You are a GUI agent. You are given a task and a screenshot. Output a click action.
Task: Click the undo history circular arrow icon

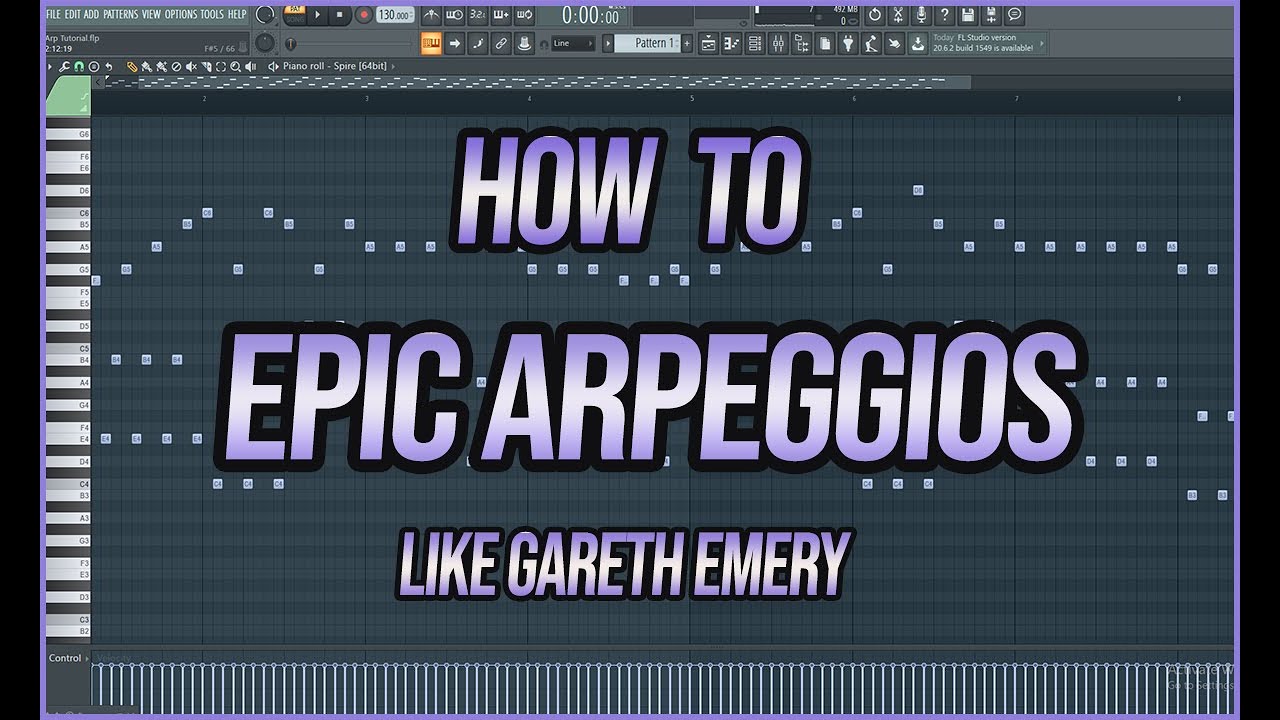click(874, 14)
